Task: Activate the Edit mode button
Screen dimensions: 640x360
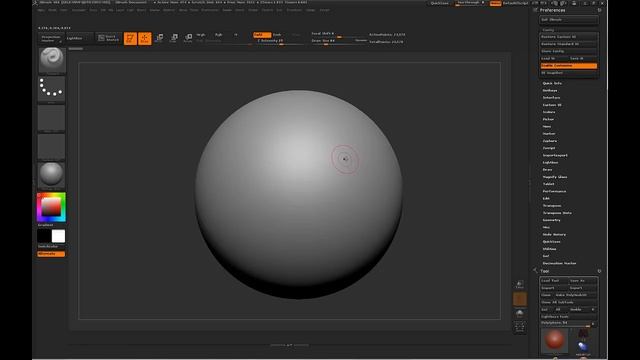Action: (130, 38)
